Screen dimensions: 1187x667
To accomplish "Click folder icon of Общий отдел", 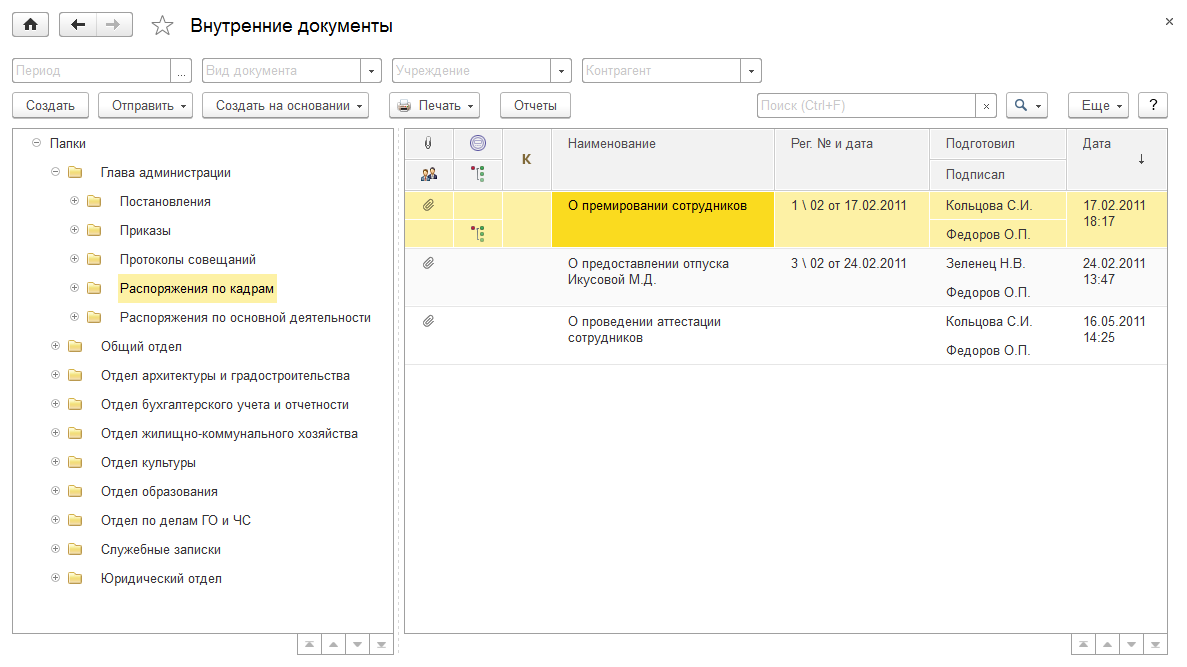I will point(75,346).
